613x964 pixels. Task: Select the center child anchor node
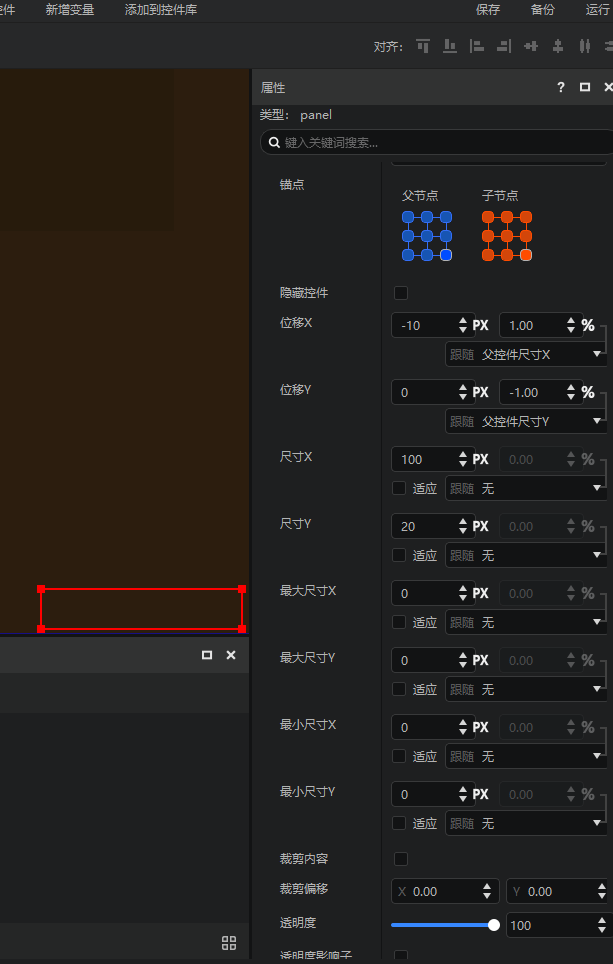(507, 236)
